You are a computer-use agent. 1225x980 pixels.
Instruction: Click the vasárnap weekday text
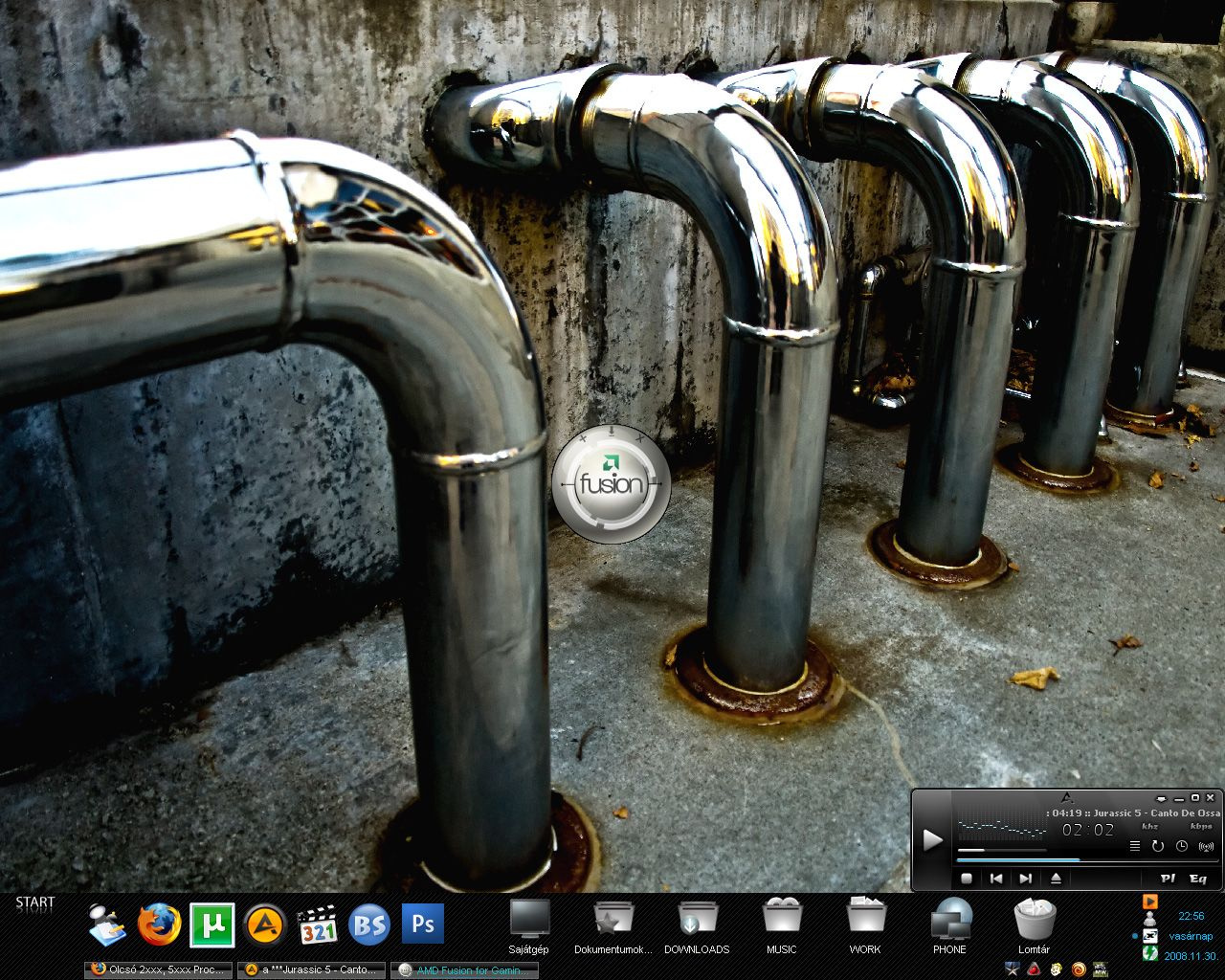[x=1192, y=936]
